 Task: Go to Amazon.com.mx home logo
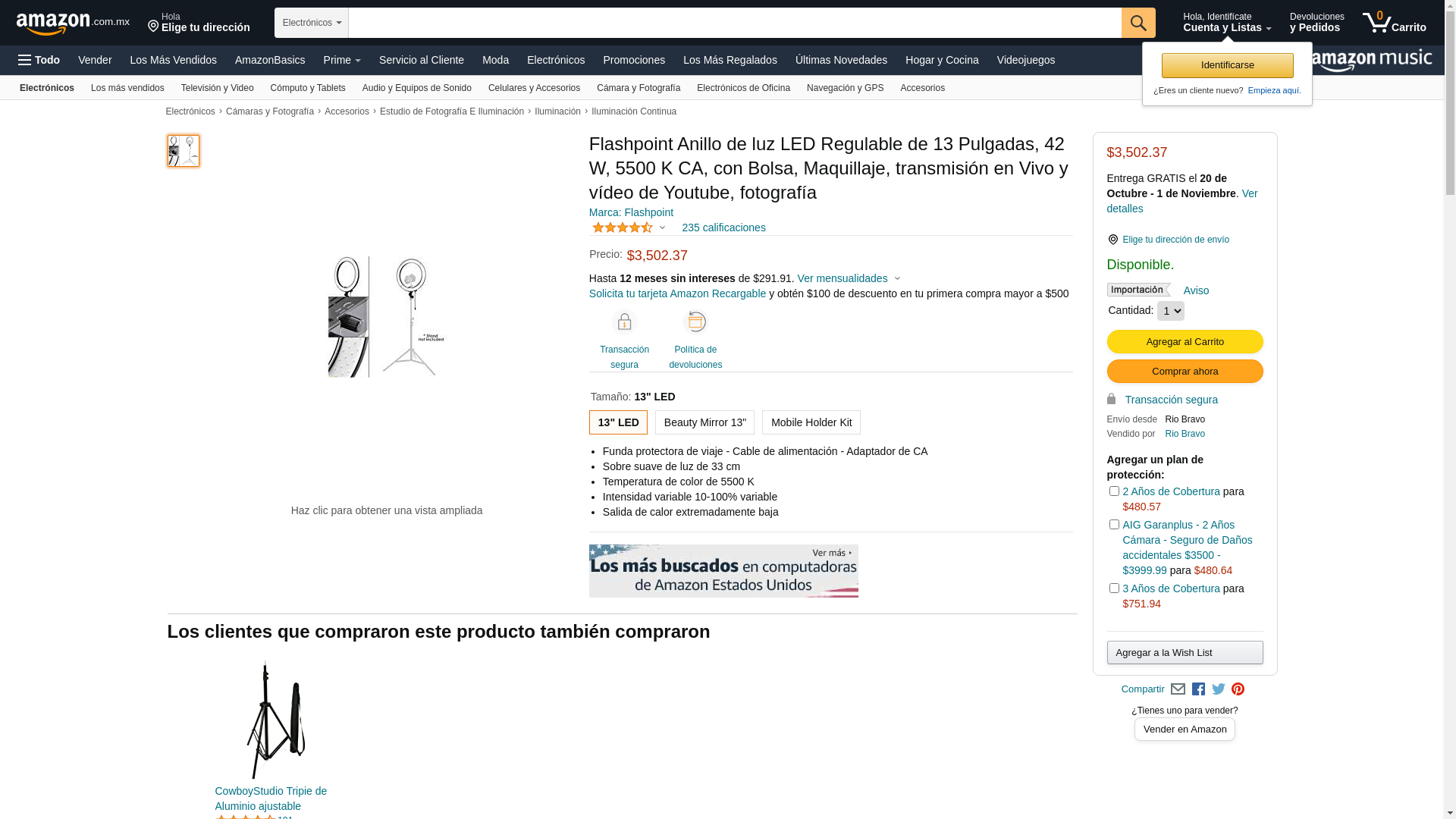click(73, 24)
